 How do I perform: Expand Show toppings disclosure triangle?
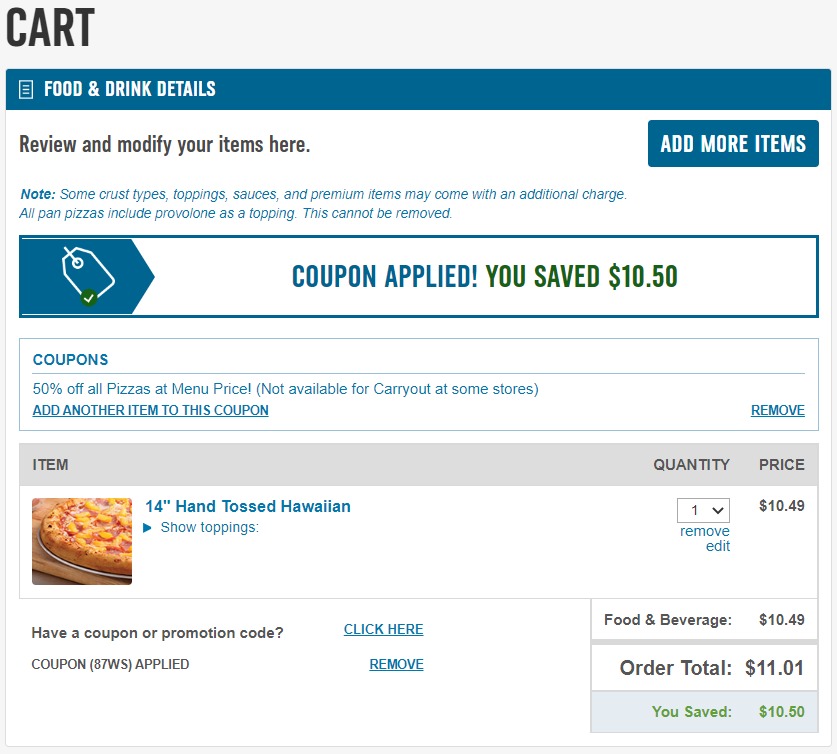pos(147,528)
